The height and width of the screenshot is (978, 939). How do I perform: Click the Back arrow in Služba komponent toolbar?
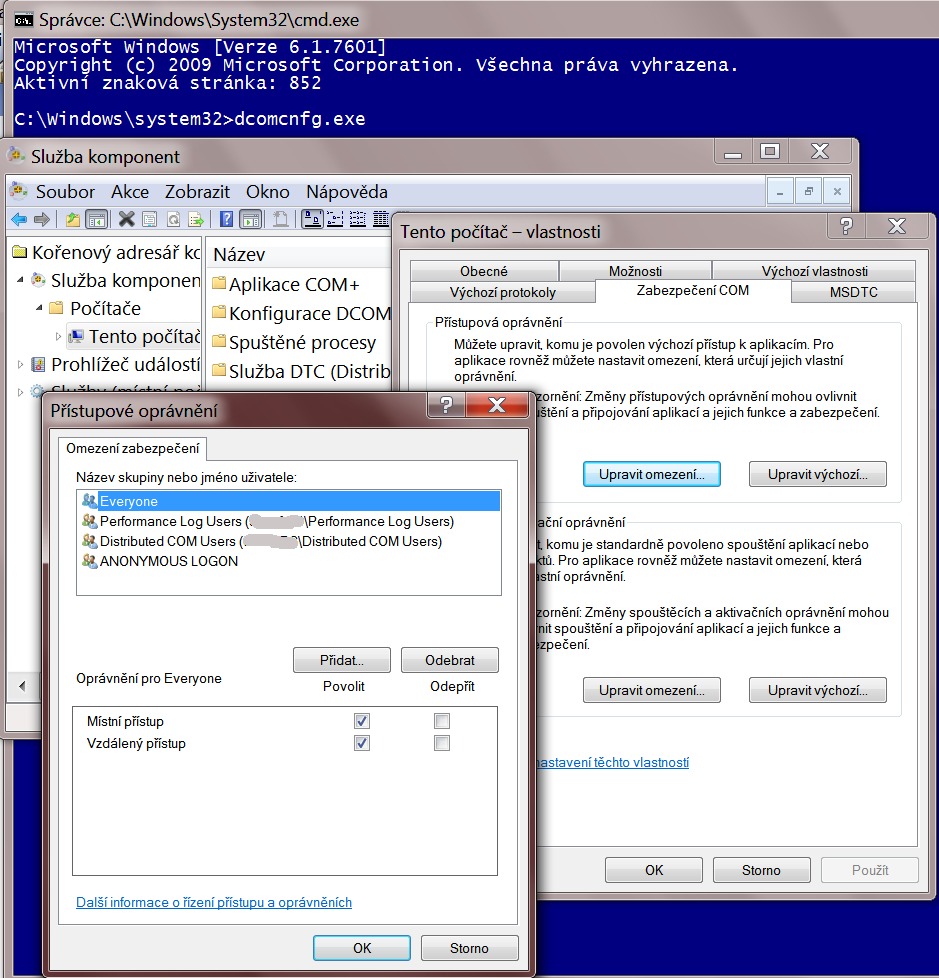19,219
